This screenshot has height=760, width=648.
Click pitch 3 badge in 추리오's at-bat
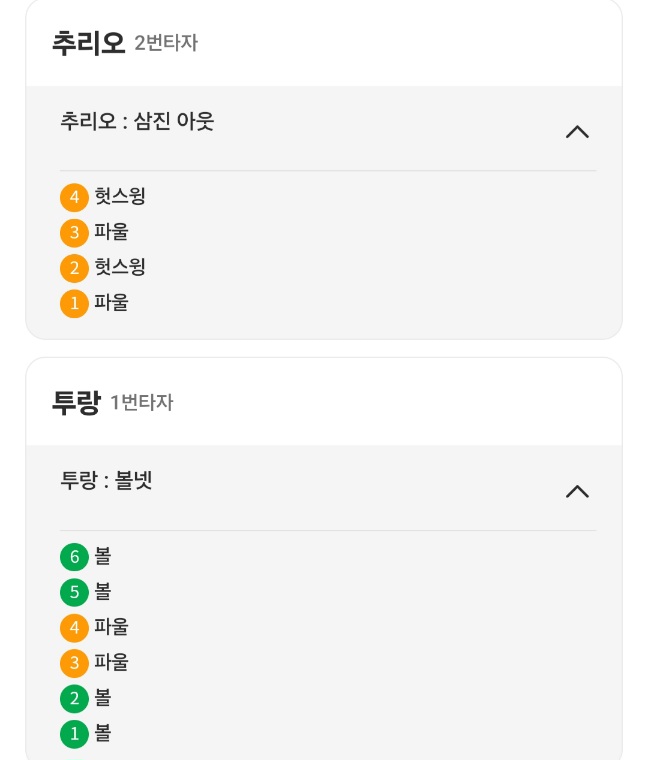[x=74, y=233]
